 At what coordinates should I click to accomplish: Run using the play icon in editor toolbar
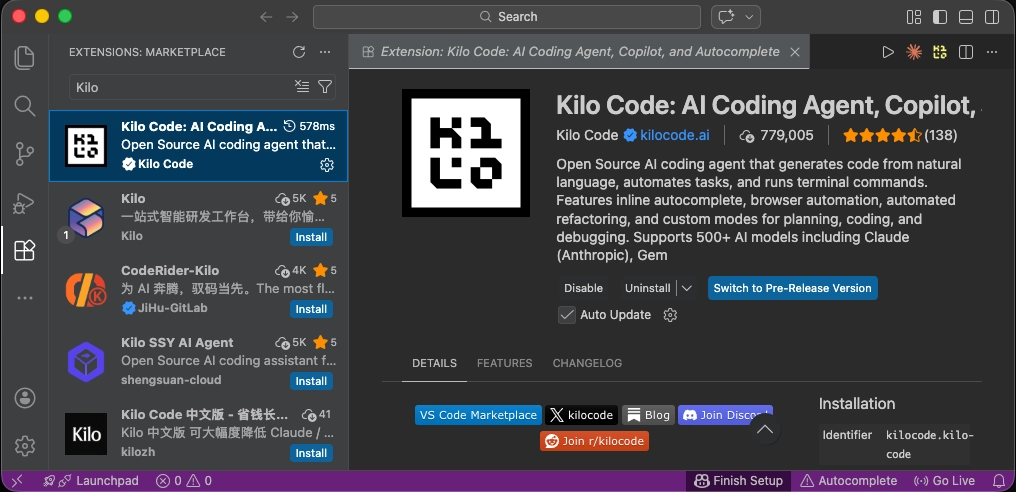coord(888,52)
